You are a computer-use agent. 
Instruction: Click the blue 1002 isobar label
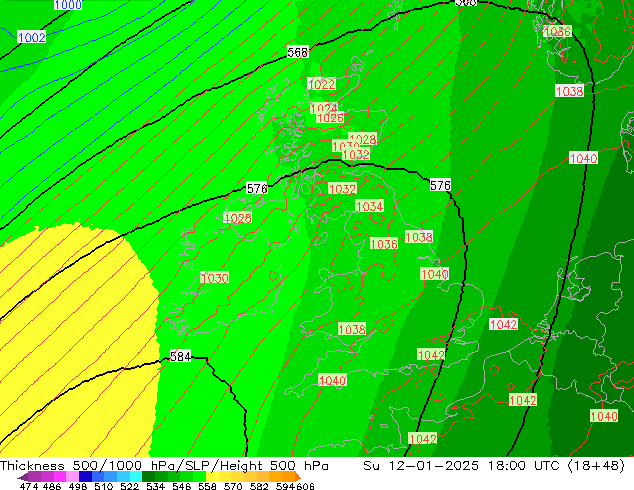(32, 37)
